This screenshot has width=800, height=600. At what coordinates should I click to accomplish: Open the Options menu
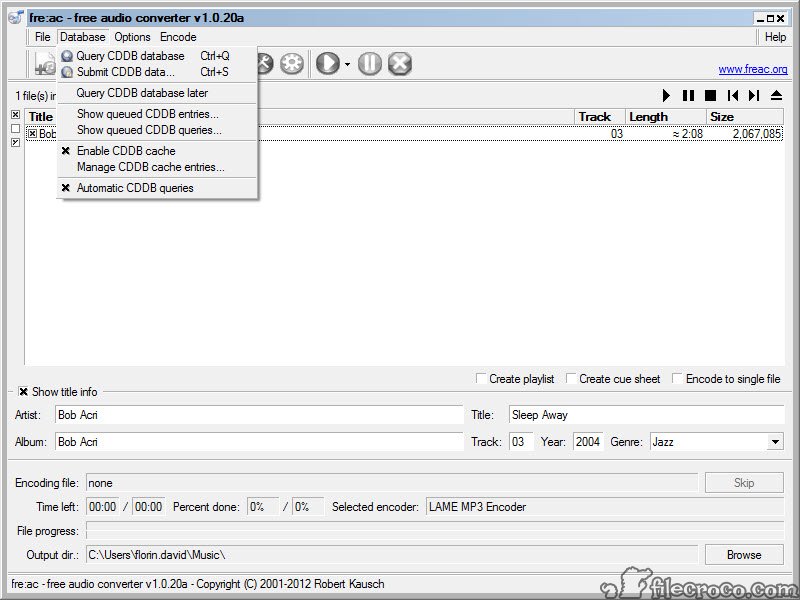coord(132,37)
